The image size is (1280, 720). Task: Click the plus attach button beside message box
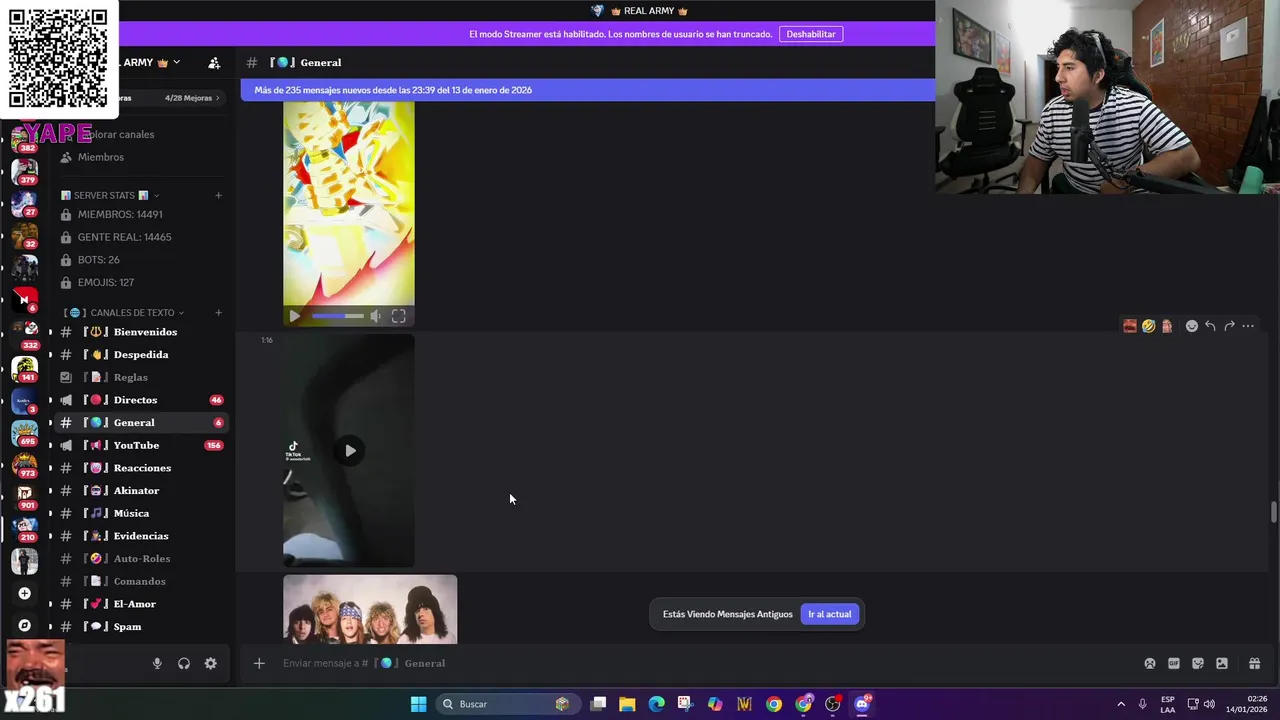click(259, 663)
